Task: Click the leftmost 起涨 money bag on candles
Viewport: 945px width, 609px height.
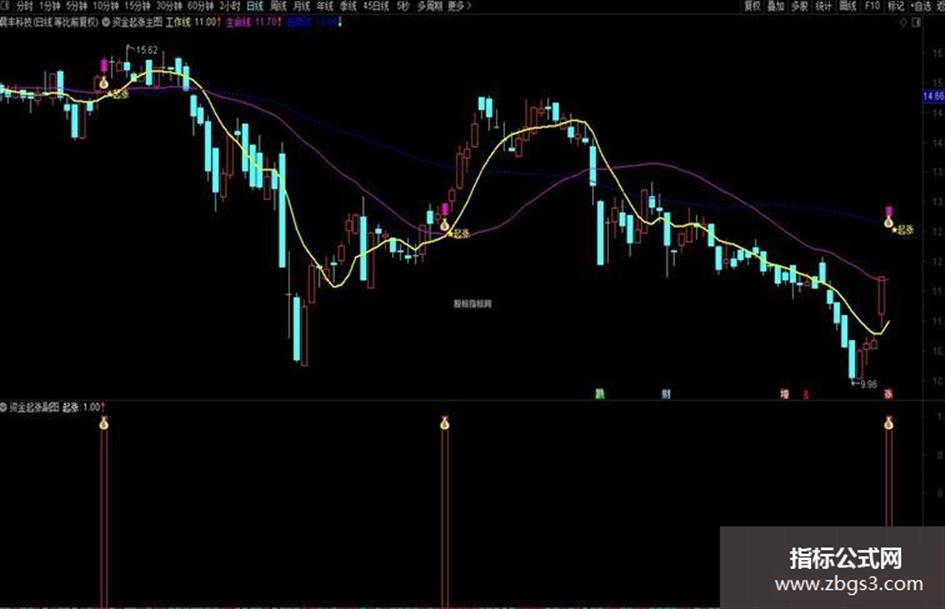Action: coord(104,81)
